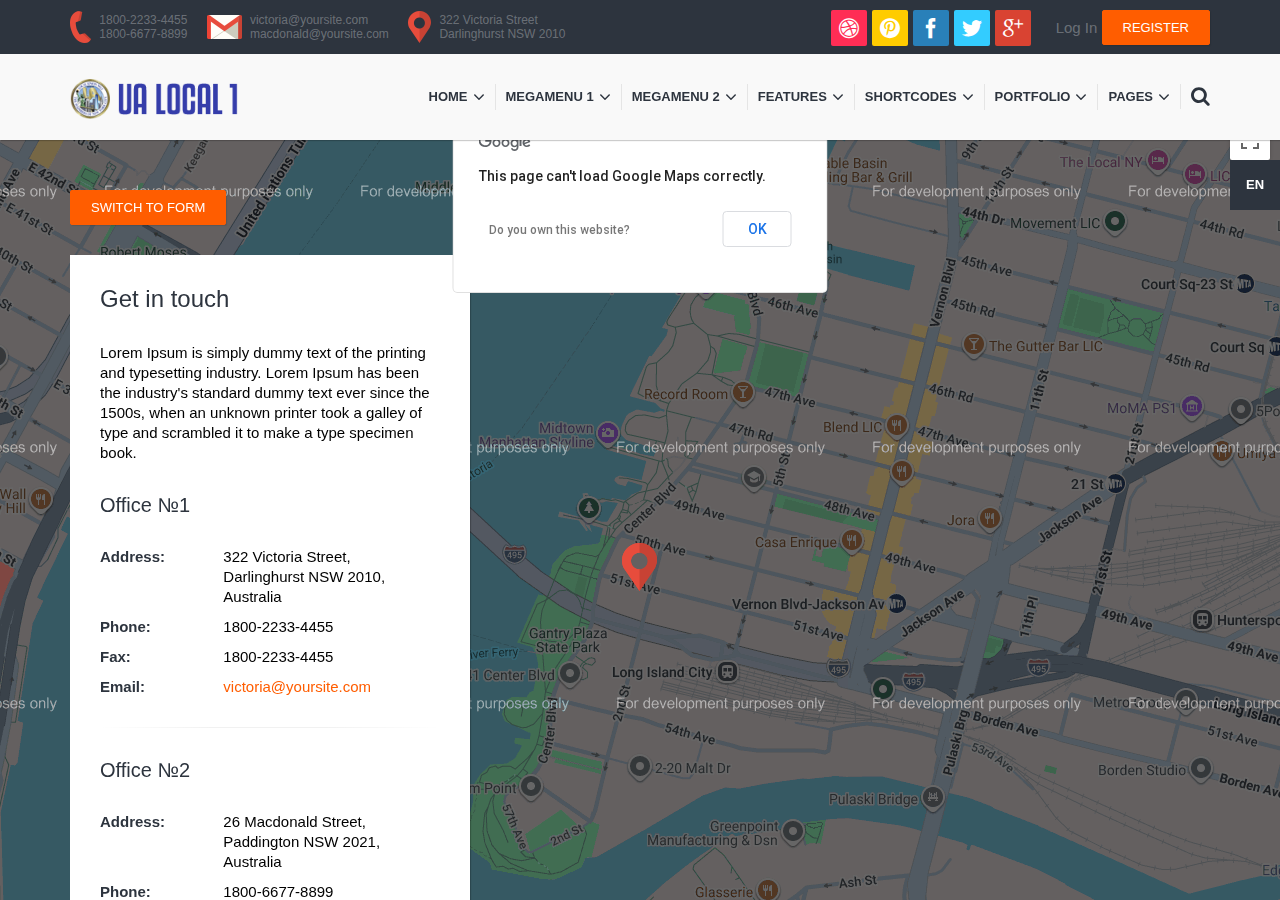Click OK in the Google Maps dialog
The image size is (1280, 900).
(x=757, y=229)
